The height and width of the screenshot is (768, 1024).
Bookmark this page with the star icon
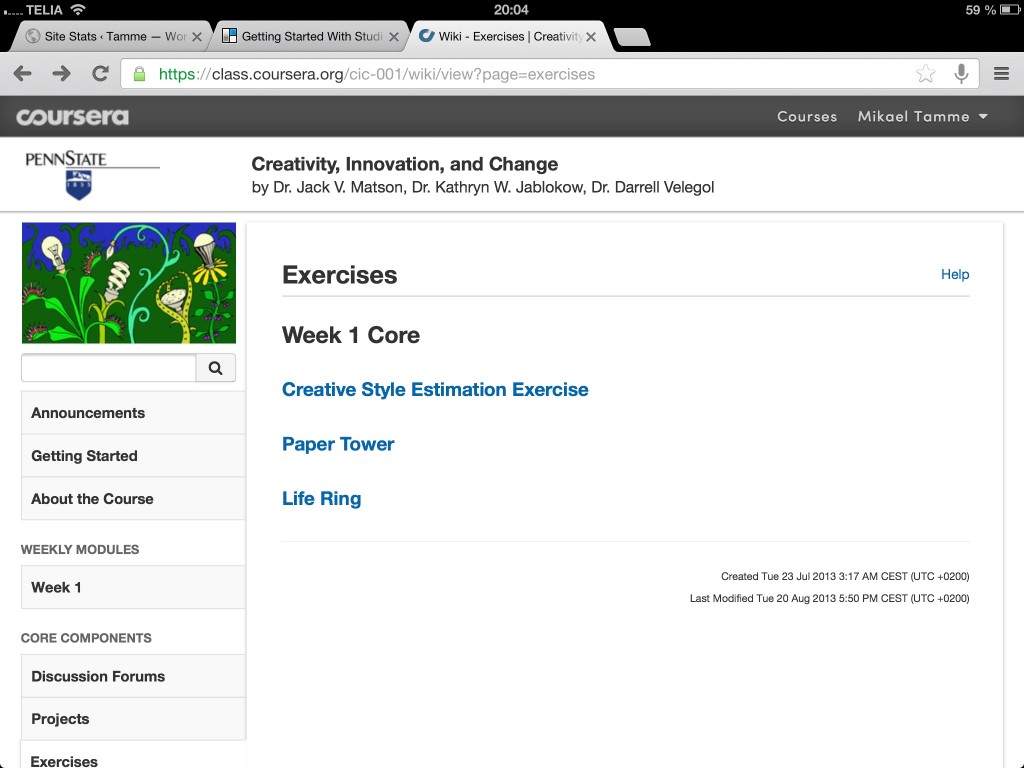coord(925,74)
